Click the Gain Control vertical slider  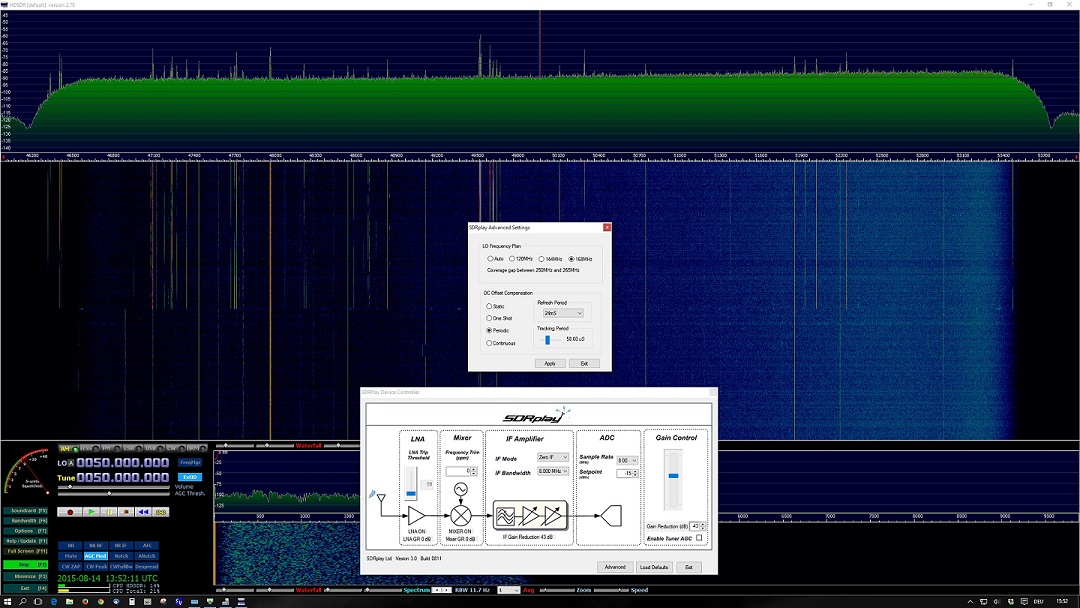[x=673, y=479]
